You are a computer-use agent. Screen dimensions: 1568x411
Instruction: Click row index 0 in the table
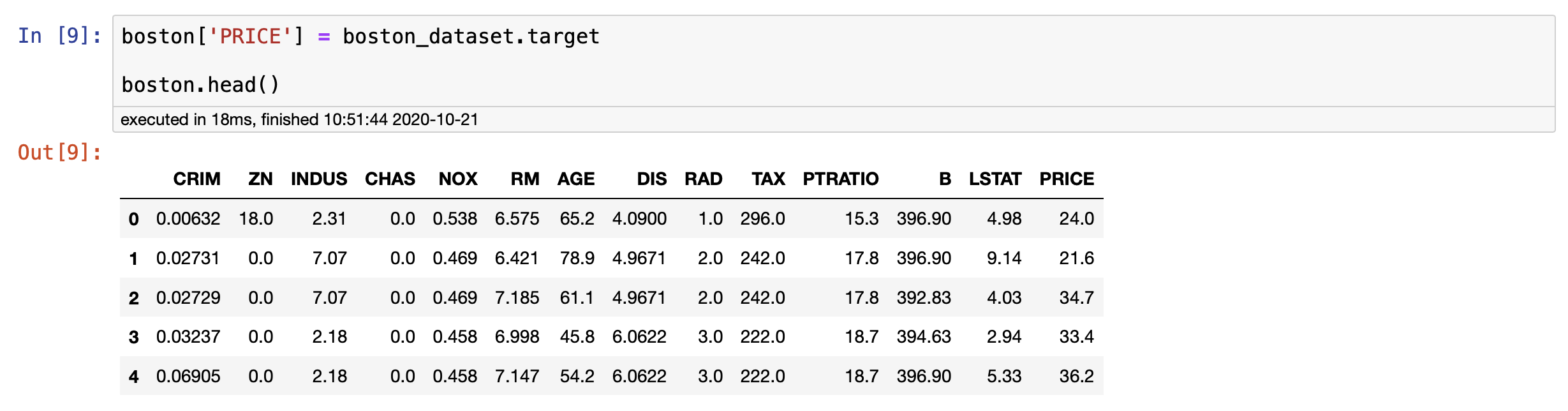[x=133, y=220]
